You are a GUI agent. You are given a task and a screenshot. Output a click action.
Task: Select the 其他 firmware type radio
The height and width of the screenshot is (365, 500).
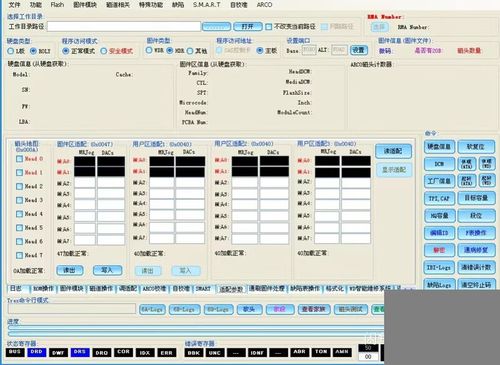coord(190,51)
